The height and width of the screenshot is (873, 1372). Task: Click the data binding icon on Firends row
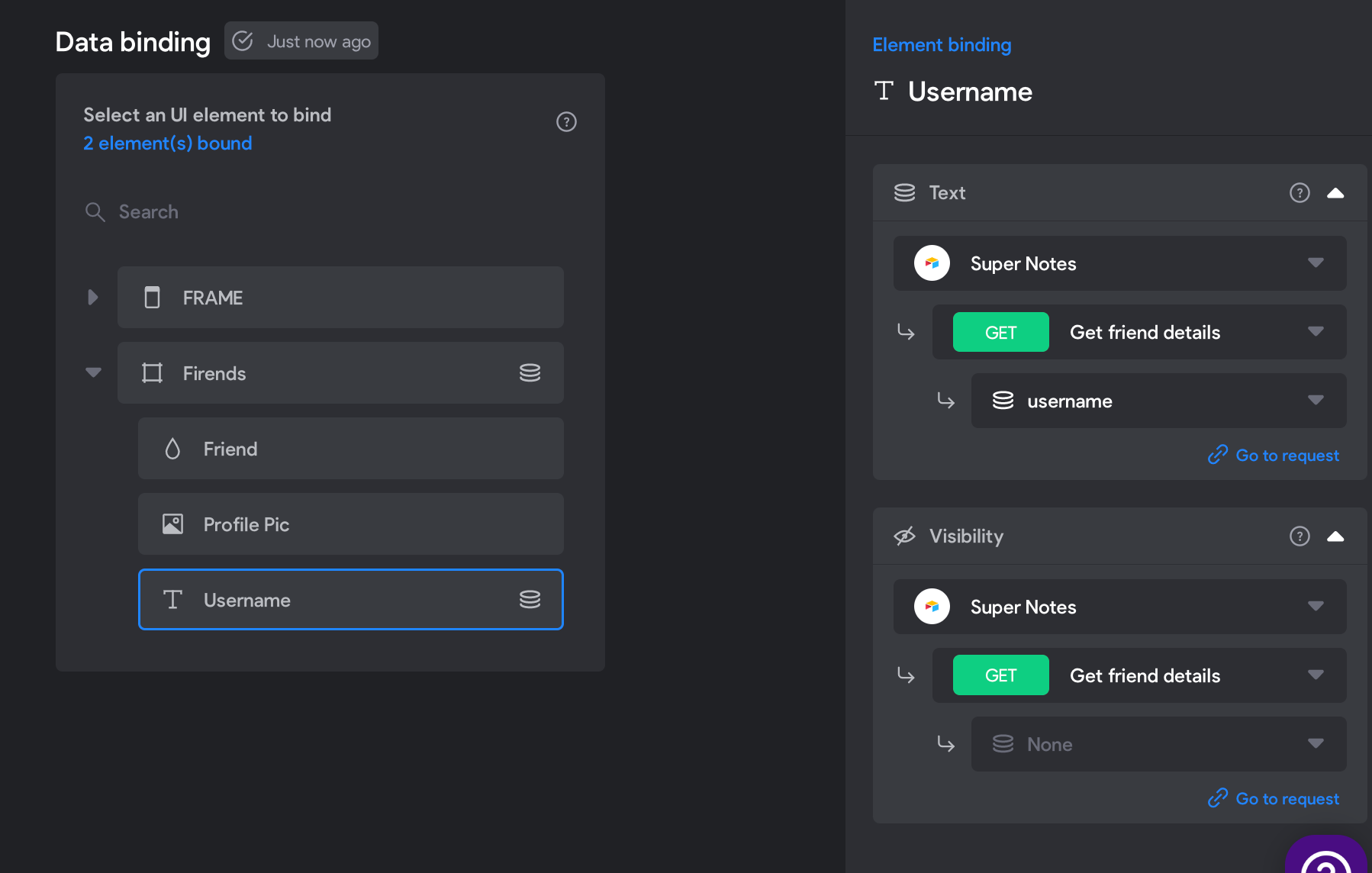[x=530, y=372]
